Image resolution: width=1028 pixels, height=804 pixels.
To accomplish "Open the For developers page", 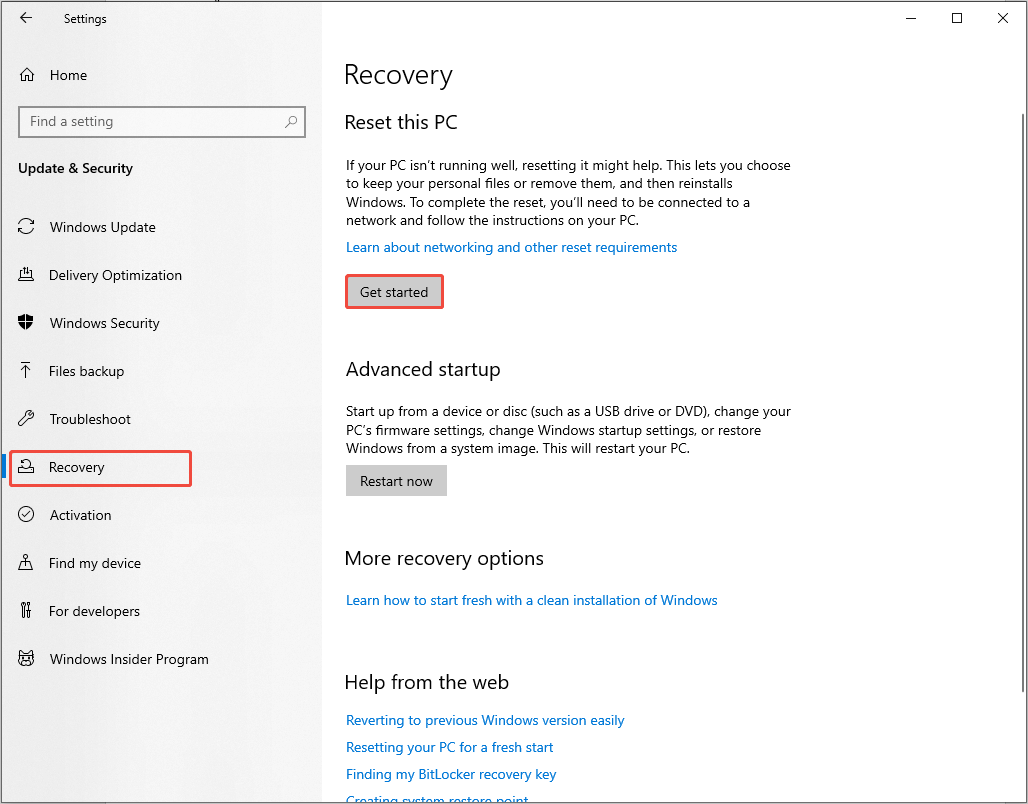I will (x=94, y=611).
